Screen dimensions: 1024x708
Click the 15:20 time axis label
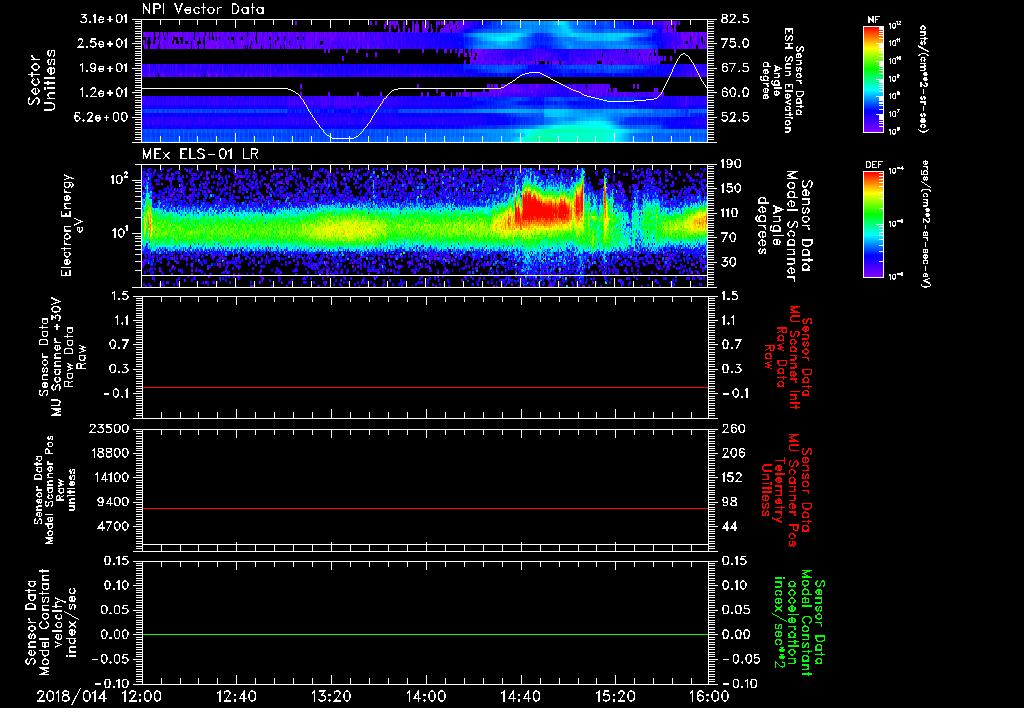coord(615,696)
